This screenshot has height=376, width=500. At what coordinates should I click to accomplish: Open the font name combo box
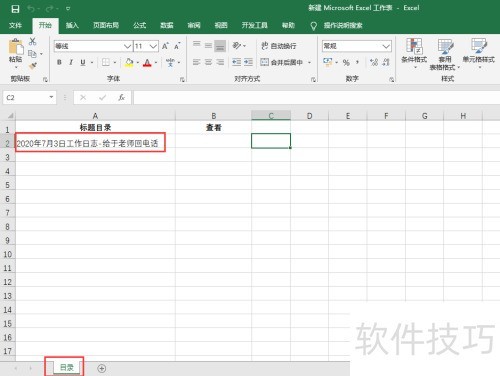click(93, 46)
